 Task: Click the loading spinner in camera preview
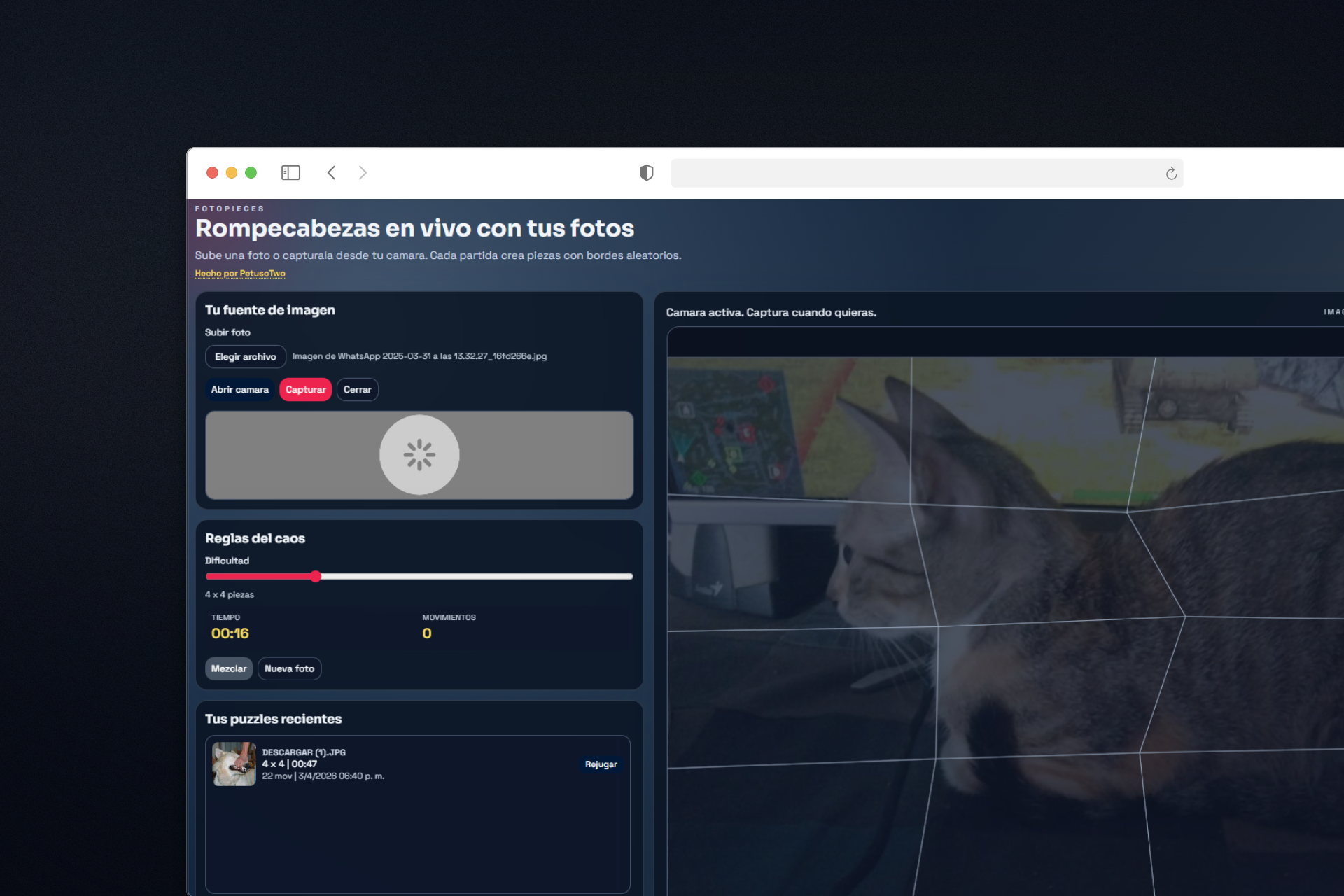click(x=419, y=455)
